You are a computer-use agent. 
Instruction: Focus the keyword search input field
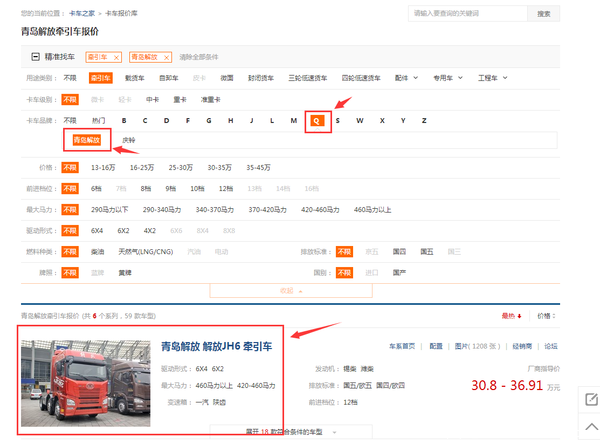468,14
